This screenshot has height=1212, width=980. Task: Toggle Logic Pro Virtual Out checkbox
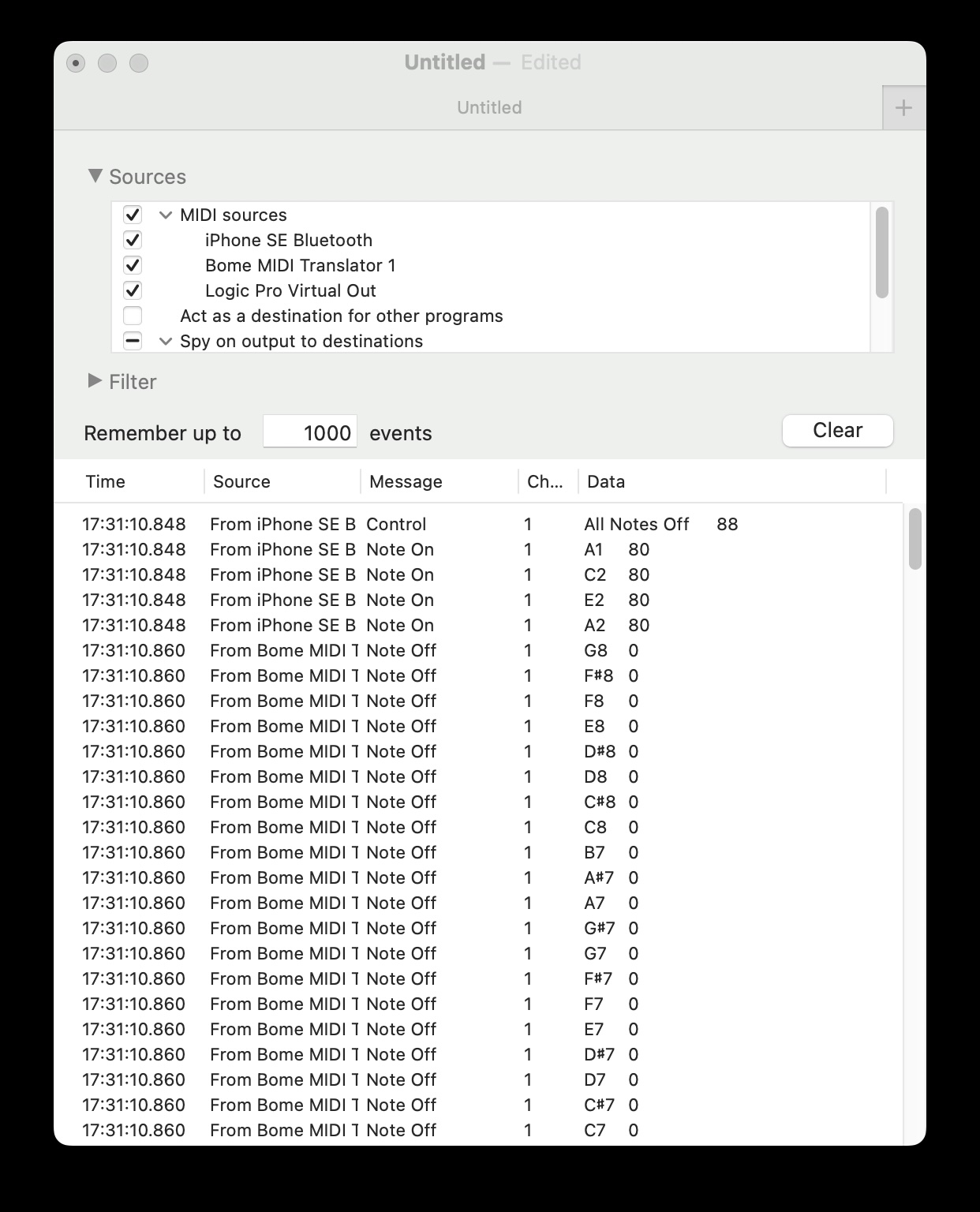pyautogui.click(x=133, y=290)
